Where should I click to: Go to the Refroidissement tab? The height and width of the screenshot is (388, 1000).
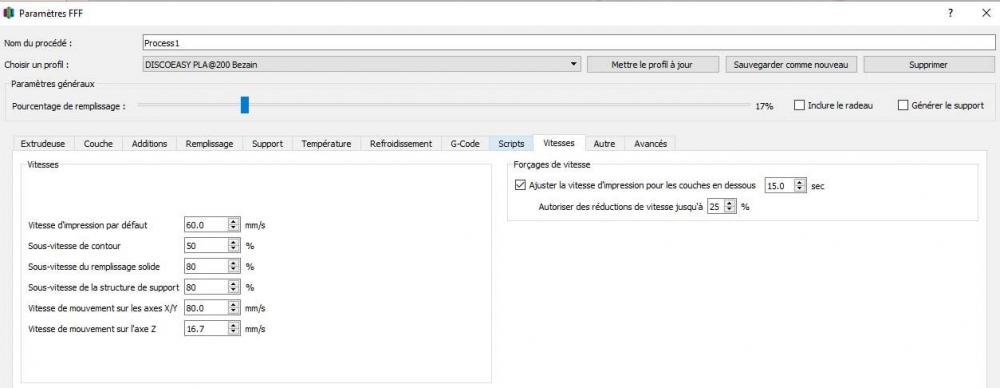click(401, 144)
